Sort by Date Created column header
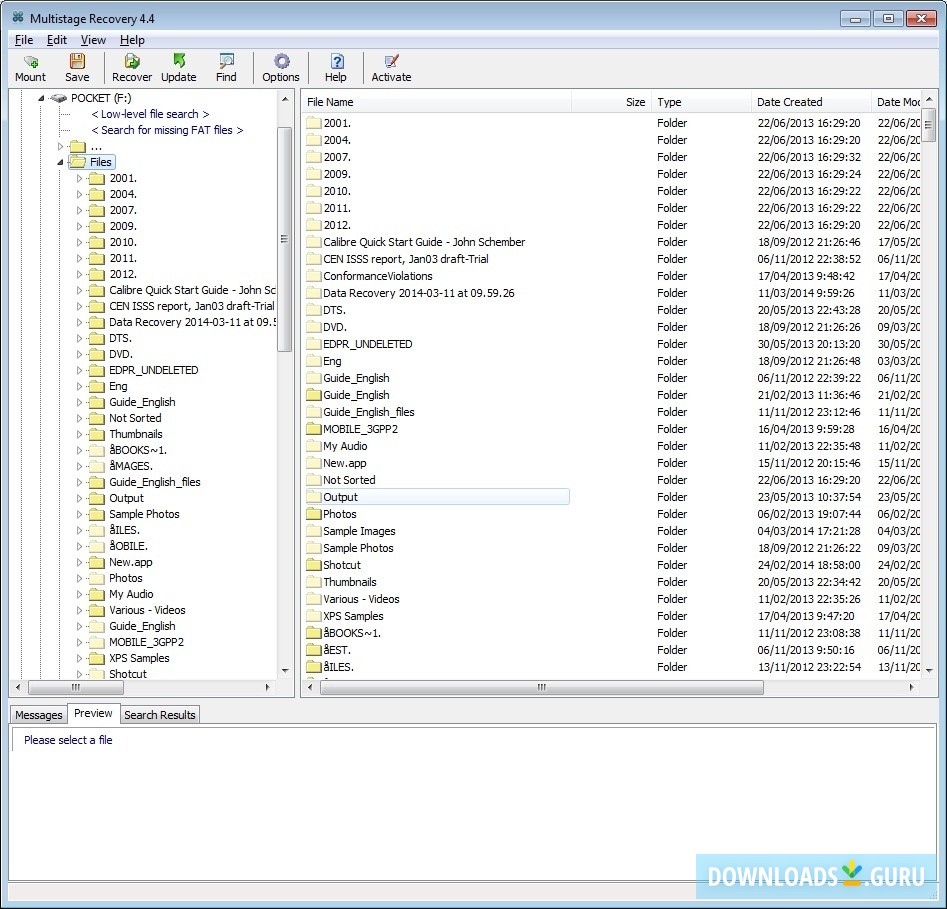Viewport: 947px width, 909px height. (x=789, y=102)
